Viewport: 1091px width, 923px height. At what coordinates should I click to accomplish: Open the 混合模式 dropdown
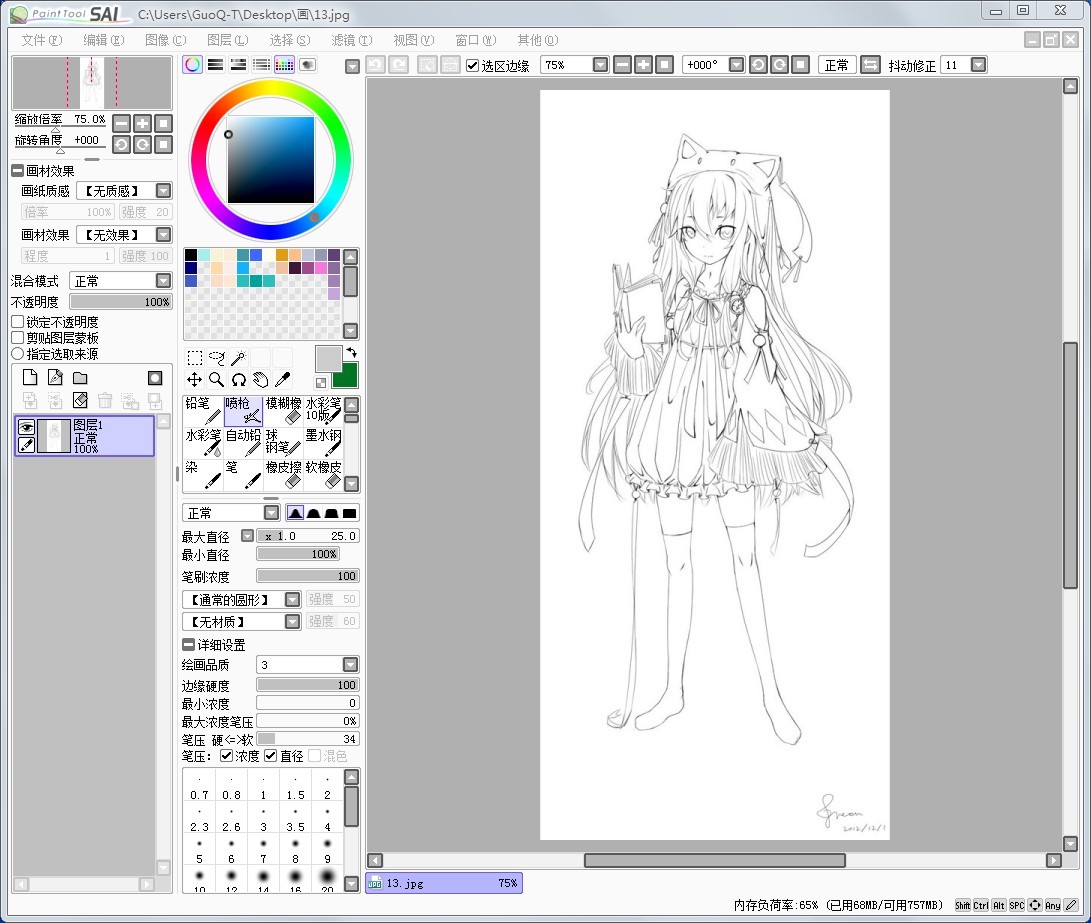[163, 281]
